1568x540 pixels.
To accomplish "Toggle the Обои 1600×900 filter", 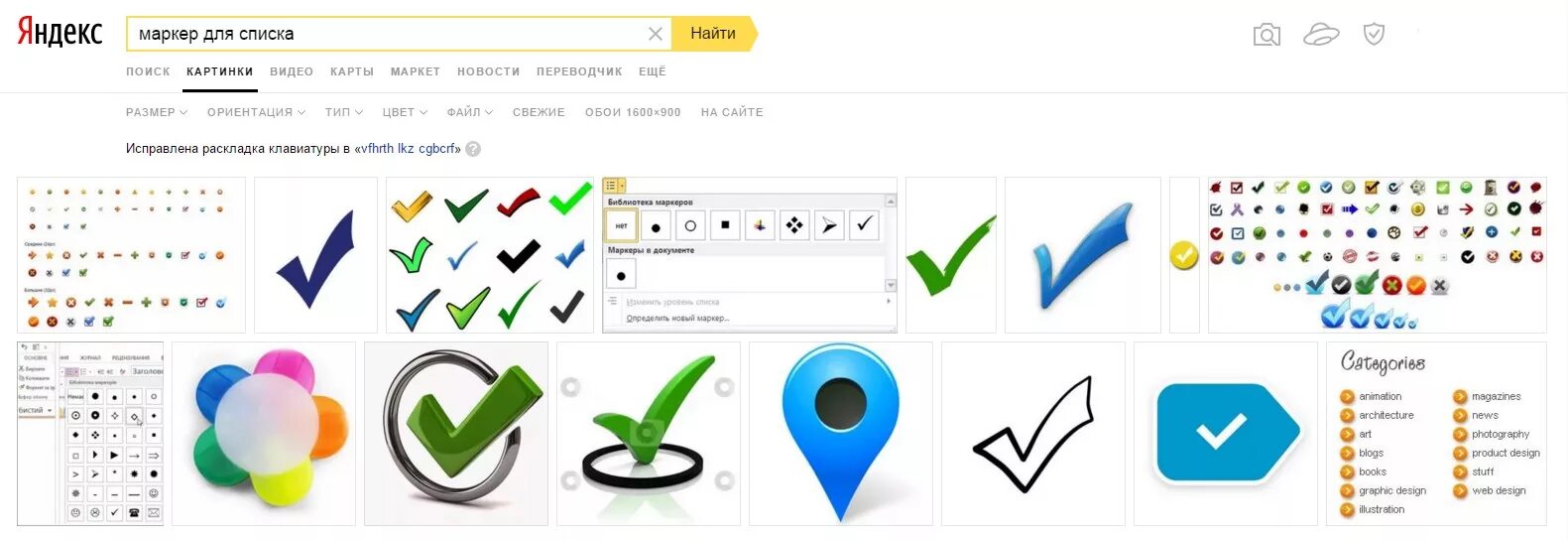I will tap(633, 112).
